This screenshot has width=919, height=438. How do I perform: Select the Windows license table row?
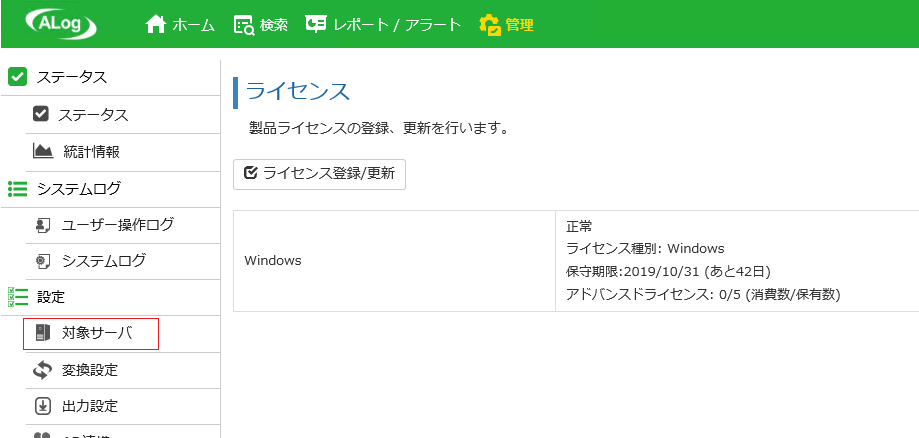[576, 261]
